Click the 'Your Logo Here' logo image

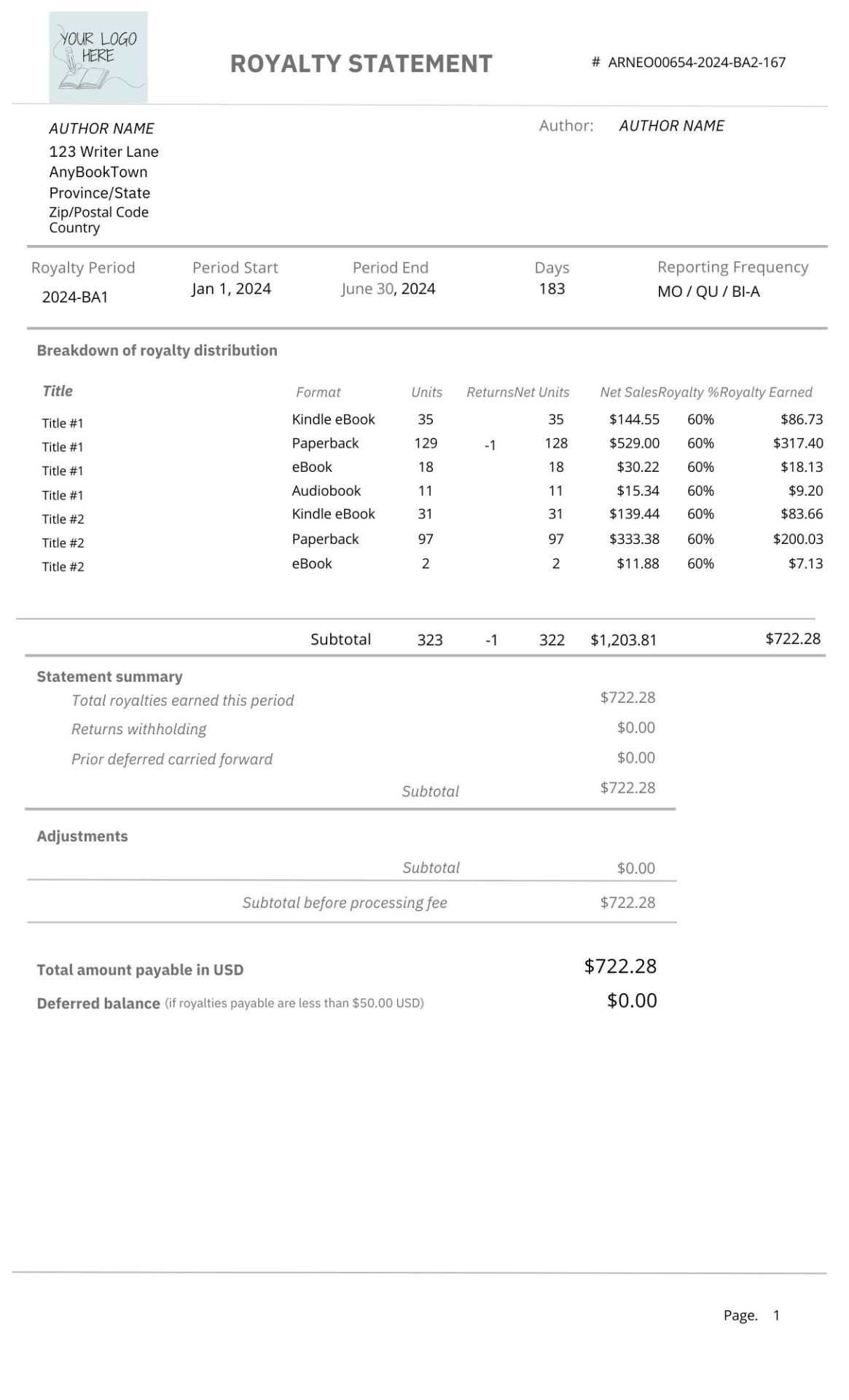98,57
